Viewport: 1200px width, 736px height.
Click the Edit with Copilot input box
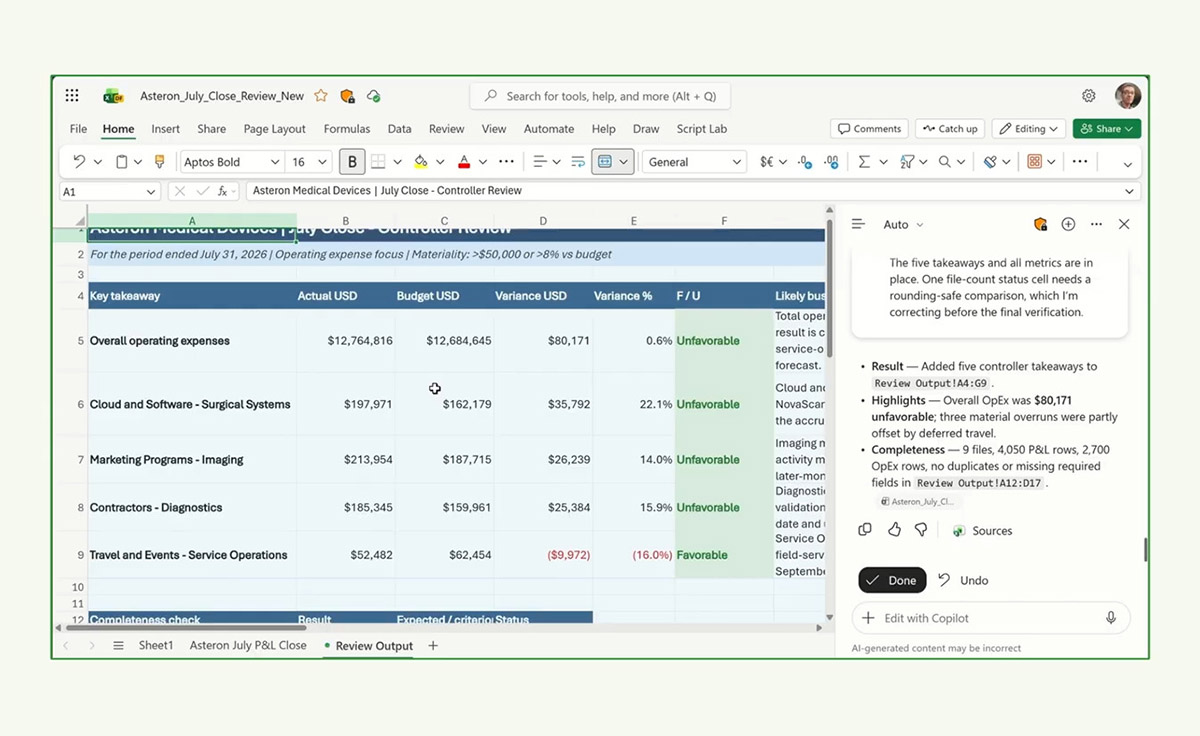pyautogui.click(x=991, y=618)
